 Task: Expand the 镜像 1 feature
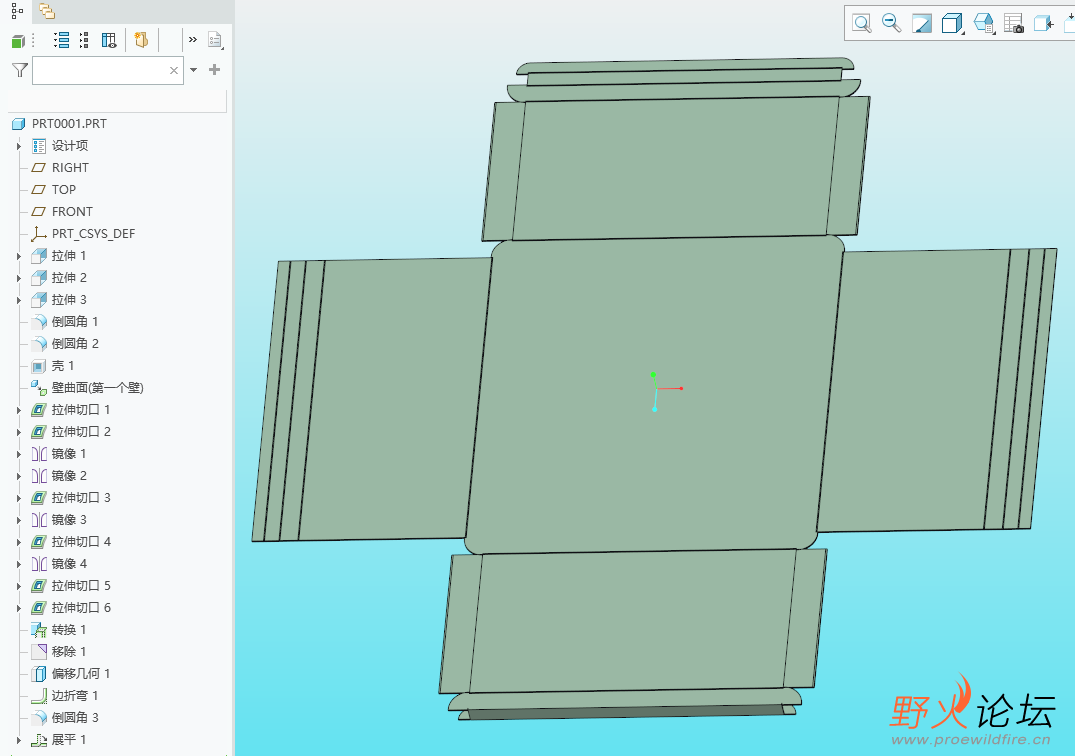tap(19, 454)
